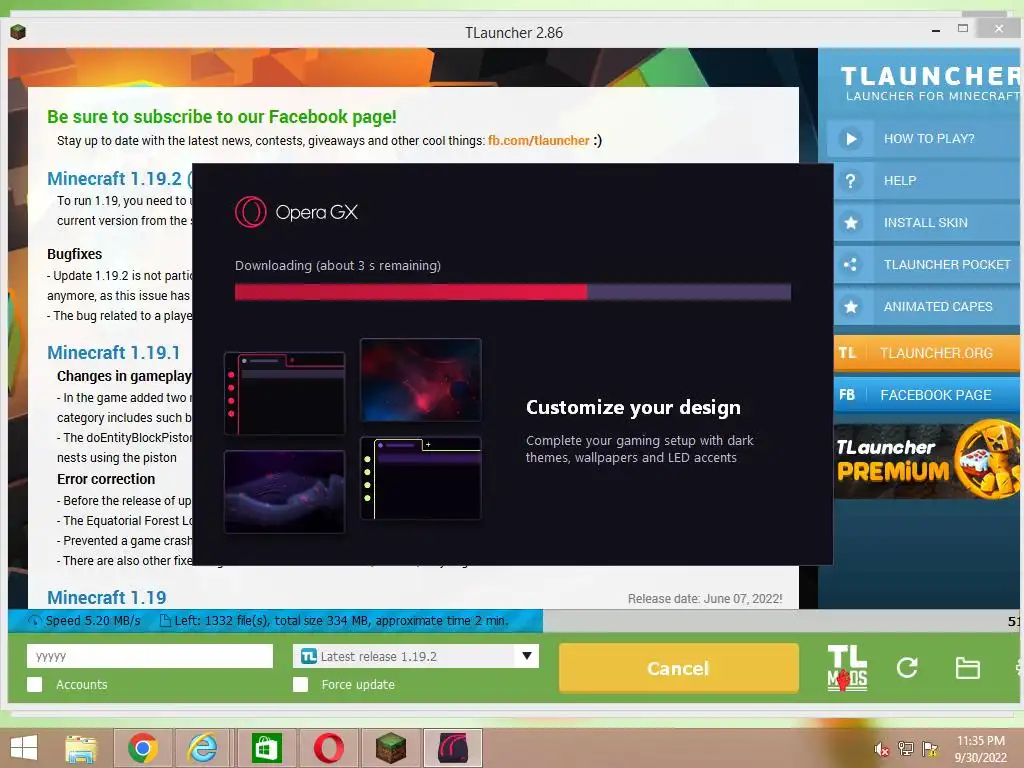Click the Action Center flag icon

click(x=929, y=749)
